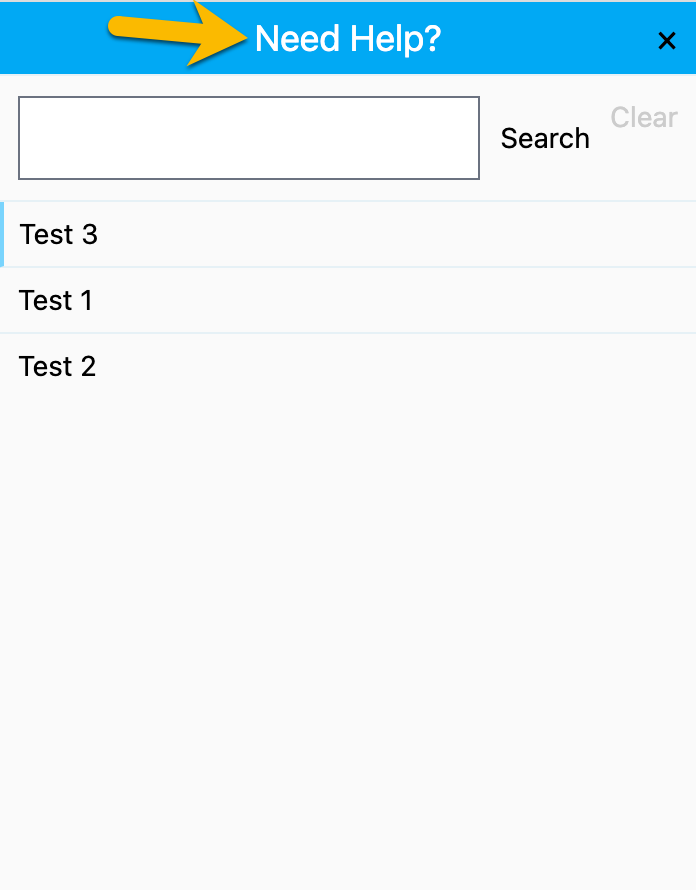Click the blue highlight bar beside Test 3
Viewport: 696px width, 890px height.
click(x=2, y=235)
